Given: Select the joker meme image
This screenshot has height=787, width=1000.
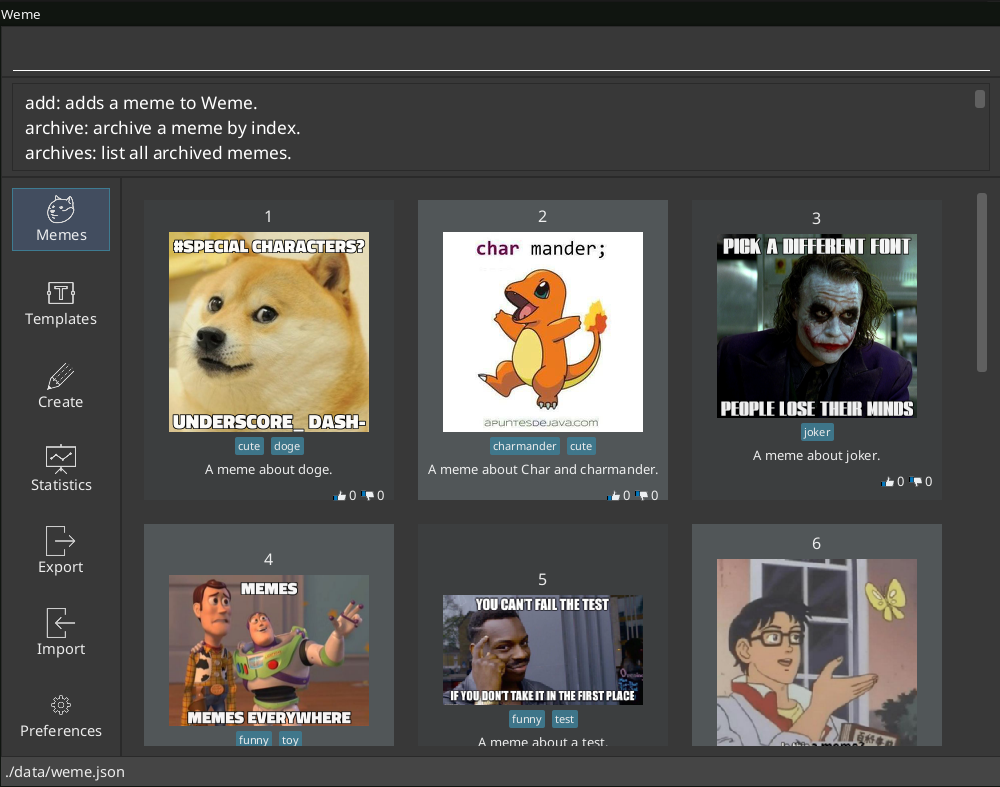Looking at the screenshot, I should pos(817,326).
